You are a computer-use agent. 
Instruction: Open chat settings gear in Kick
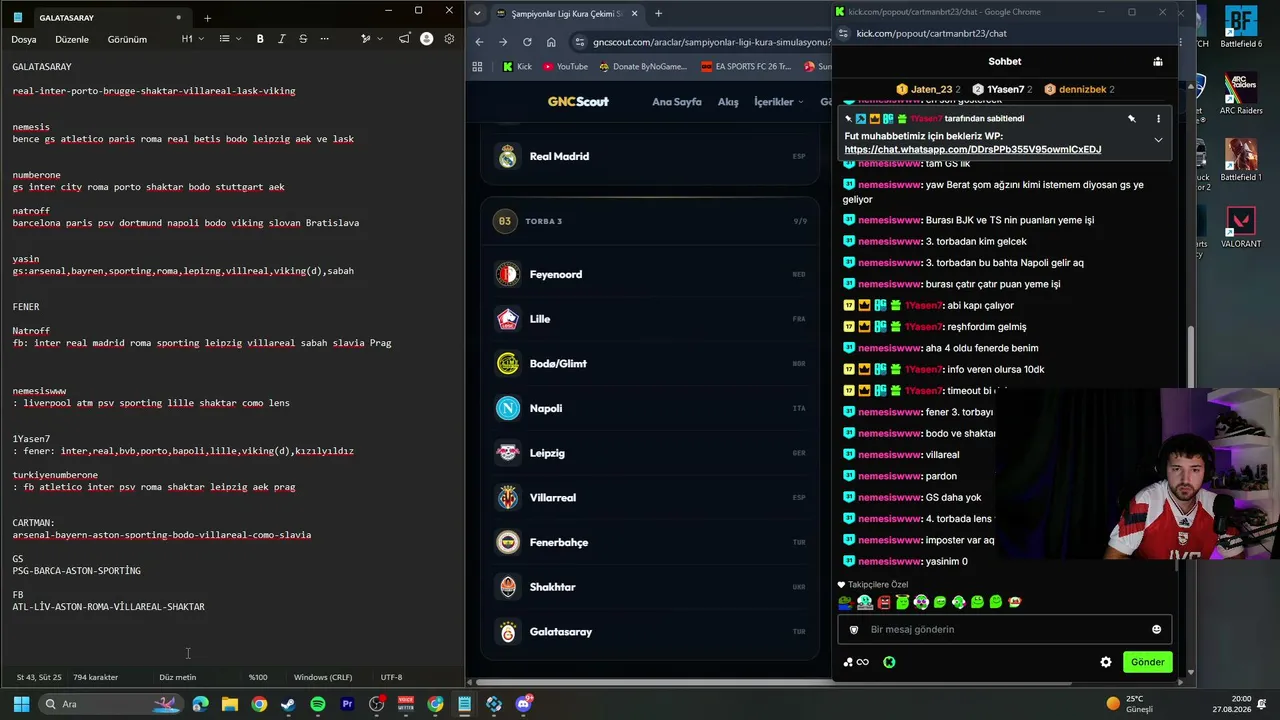pyautogui.click(x=1106, y=662)
